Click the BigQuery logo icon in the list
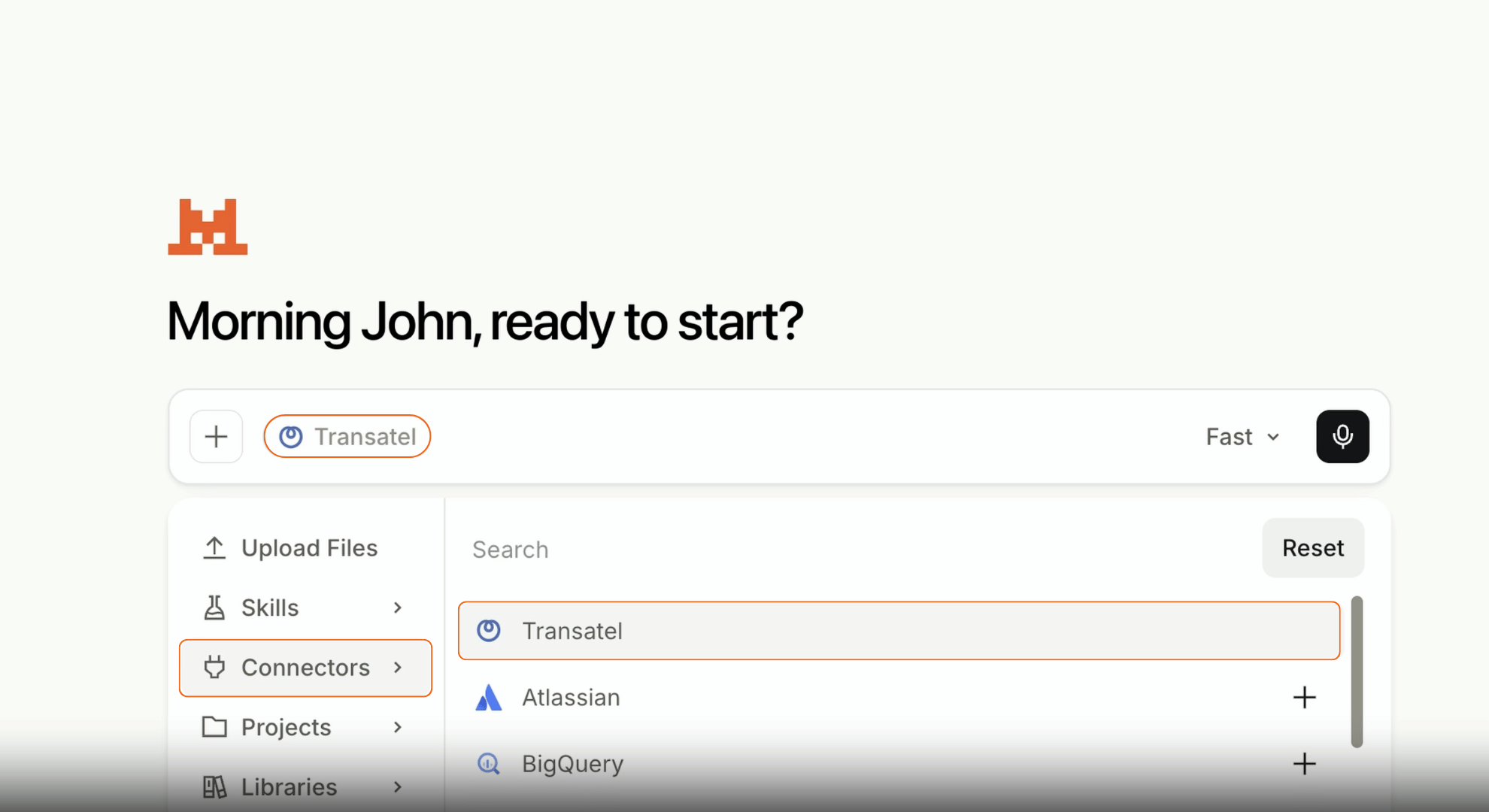This screenshot has height=812, width=1489. [x=489, y=764]
